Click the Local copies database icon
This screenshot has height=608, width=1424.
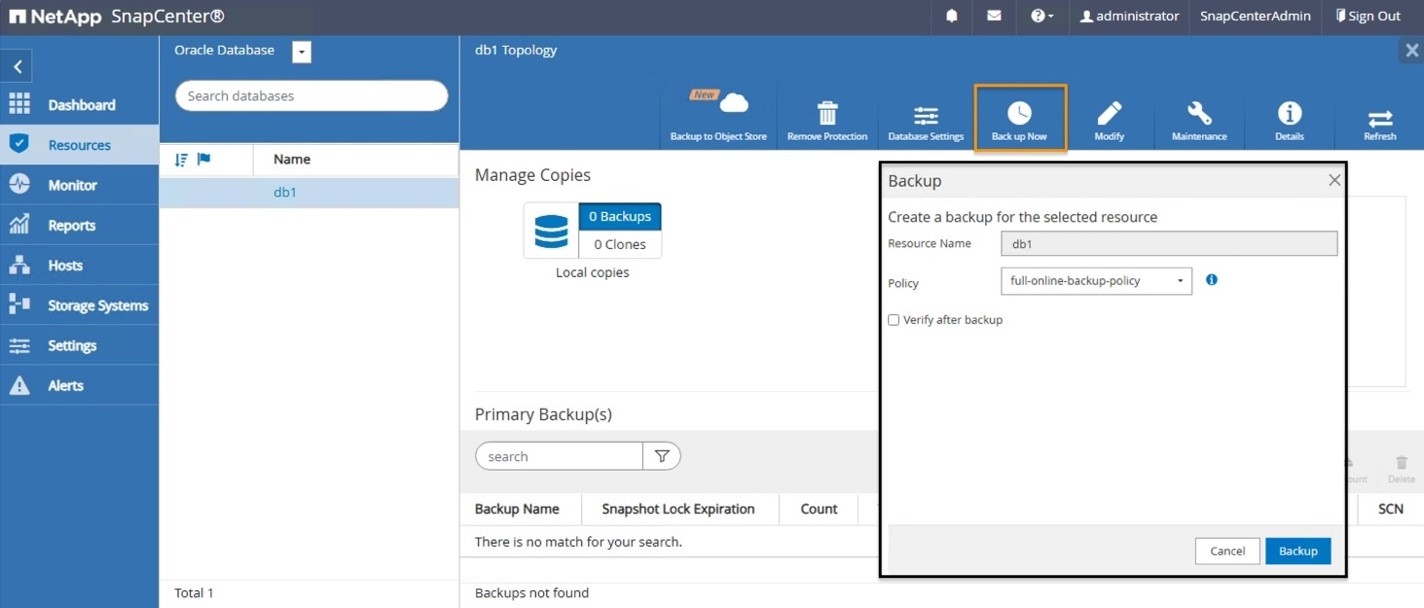point(551,231)
